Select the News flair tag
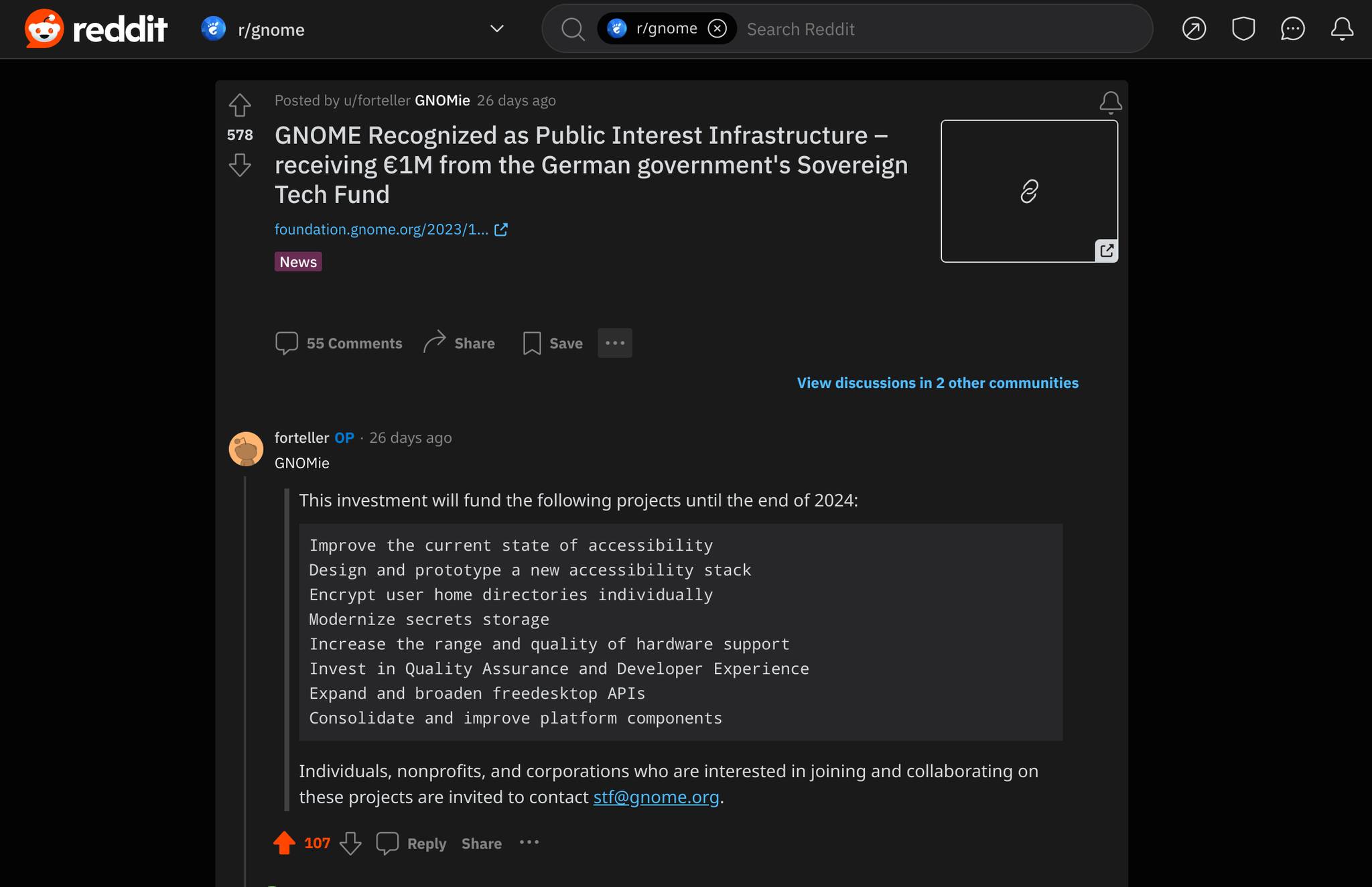The image size is (1372, 887). pos(298,262)
